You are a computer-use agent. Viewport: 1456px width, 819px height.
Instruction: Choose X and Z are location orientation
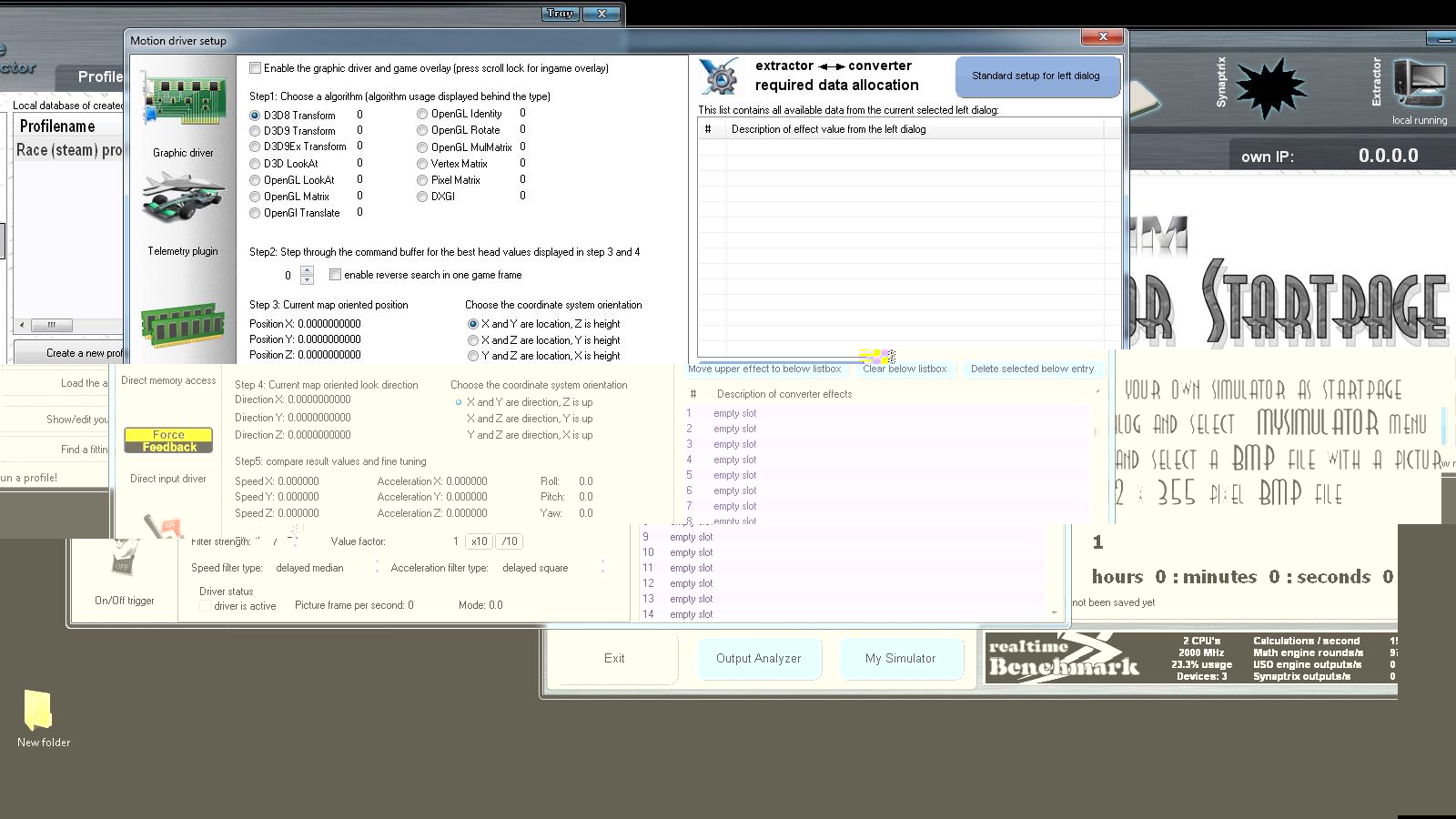[x=473, y=340]
